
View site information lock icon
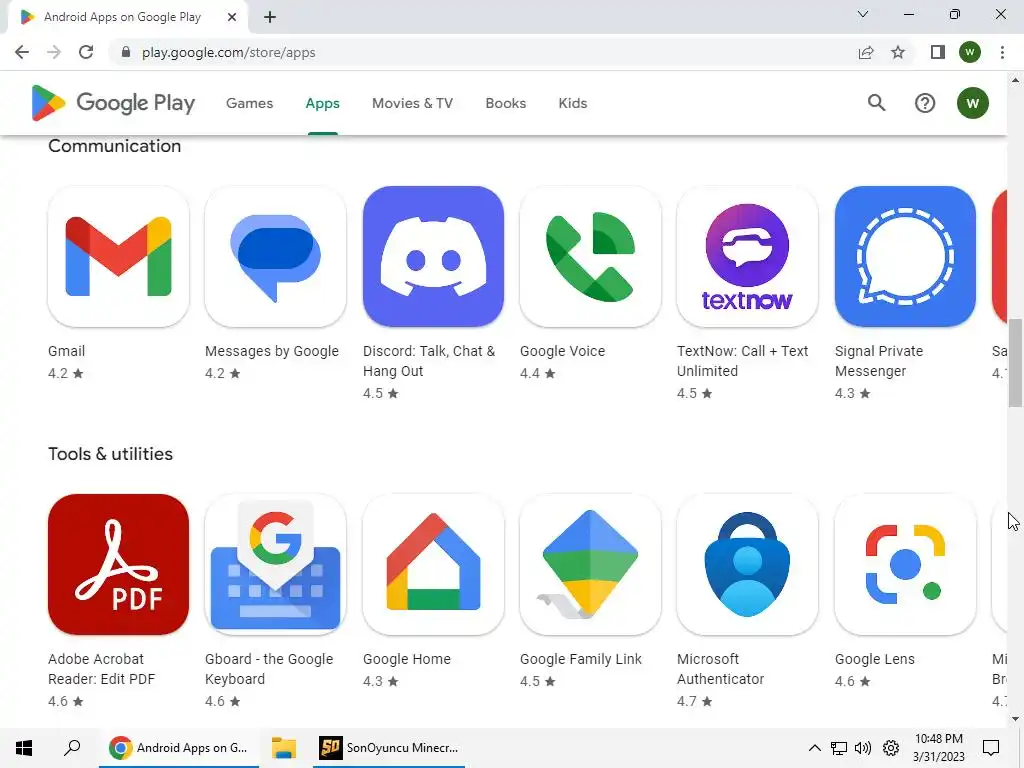(126, 52)
